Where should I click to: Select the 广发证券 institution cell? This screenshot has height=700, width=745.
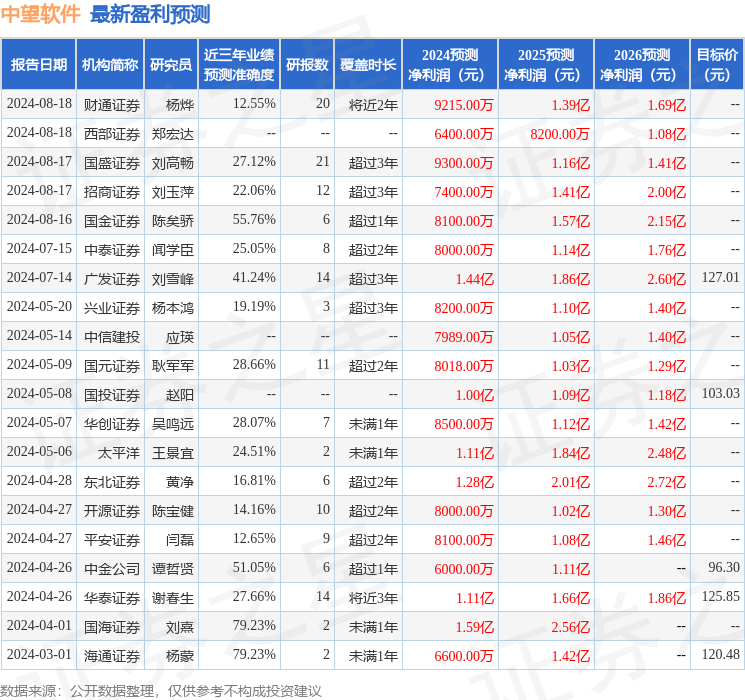112,279
